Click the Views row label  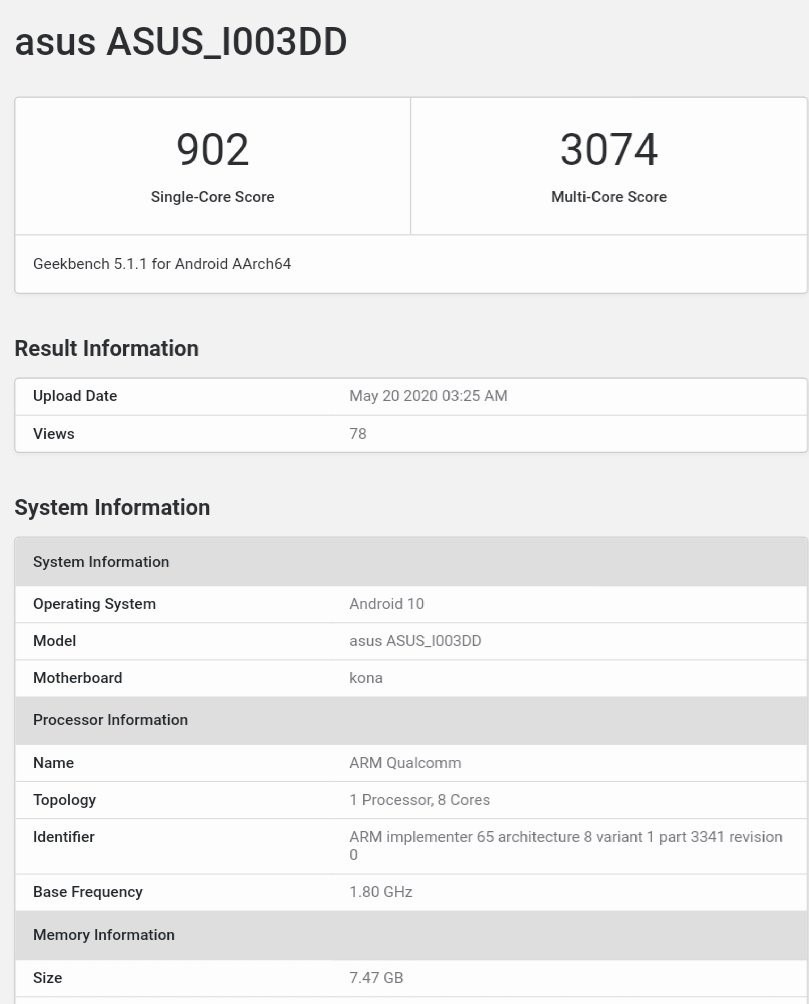54,433
